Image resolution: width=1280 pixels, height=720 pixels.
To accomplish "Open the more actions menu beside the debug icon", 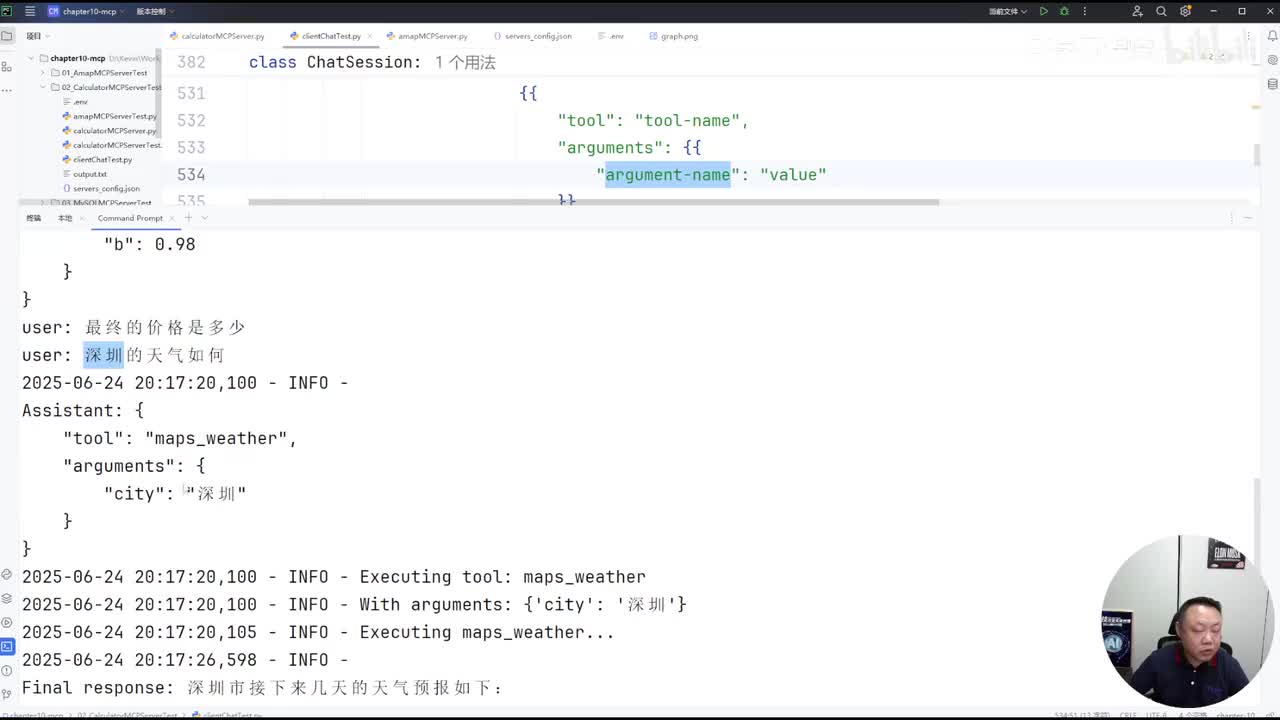I will 1085,11.
